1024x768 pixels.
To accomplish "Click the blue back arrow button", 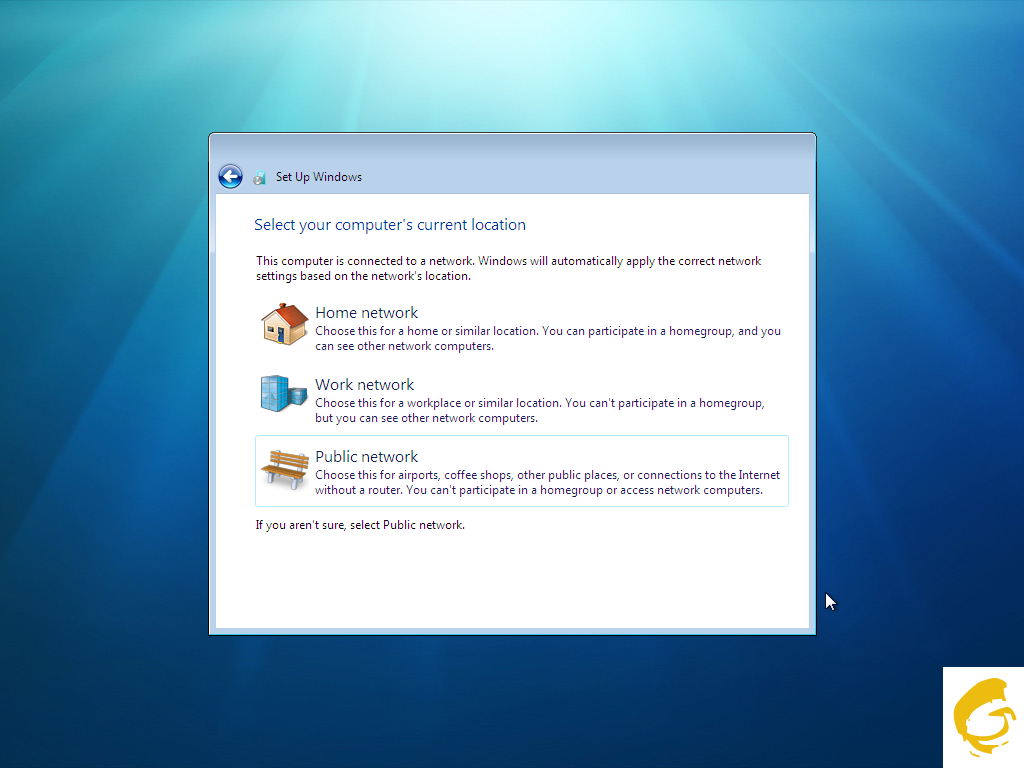I will coord(230,177).
